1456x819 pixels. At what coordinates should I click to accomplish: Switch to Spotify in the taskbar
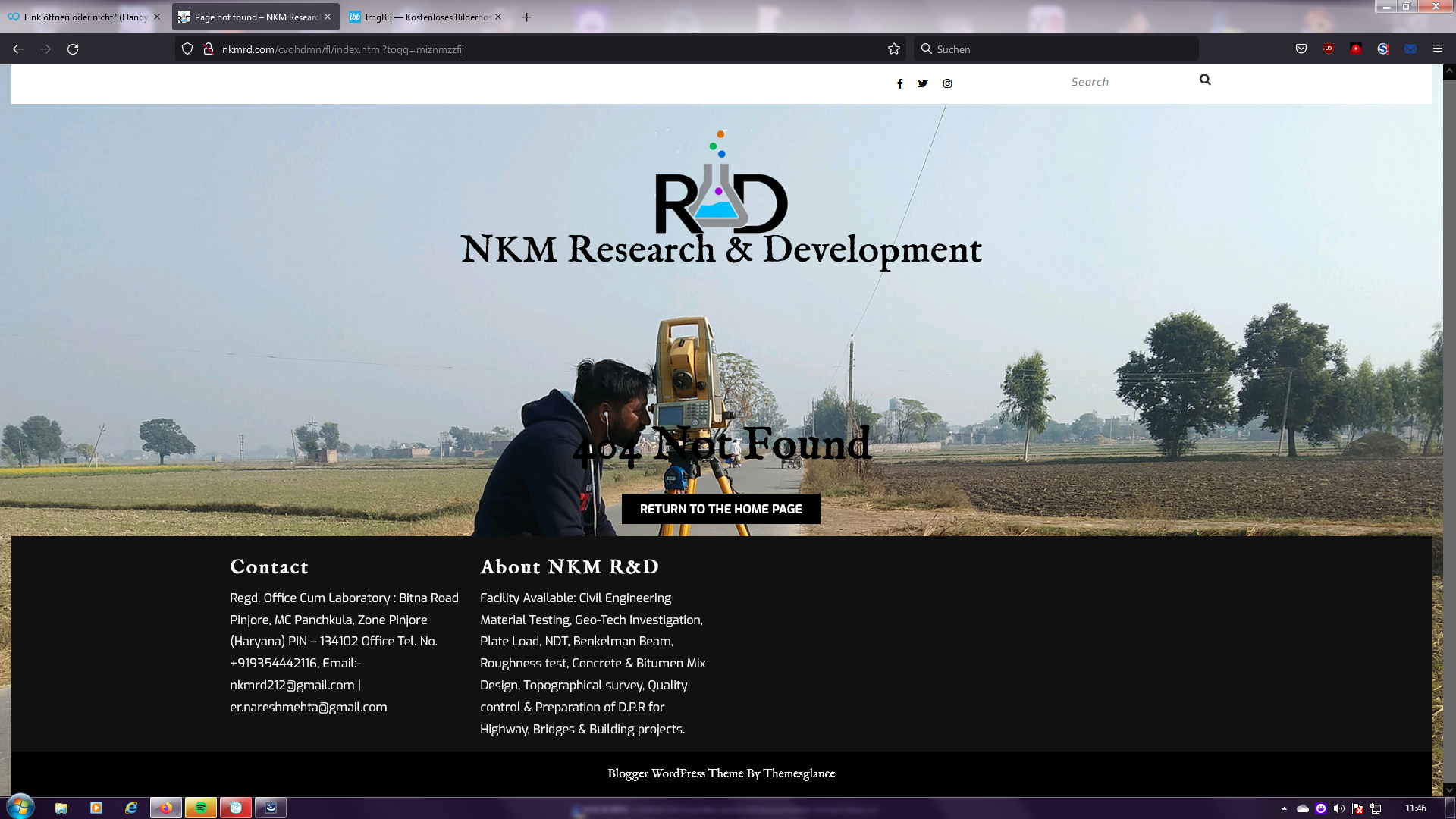click(x=201, y=808)
